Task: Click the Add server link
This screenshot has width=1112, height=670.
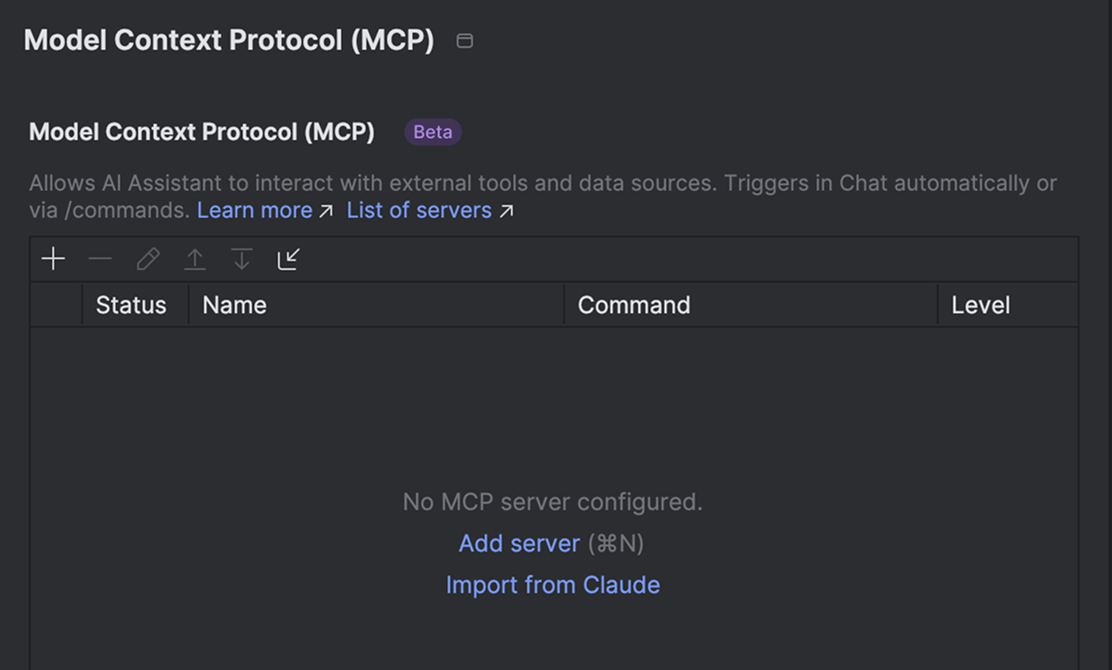Action: (x=519, y=544)
